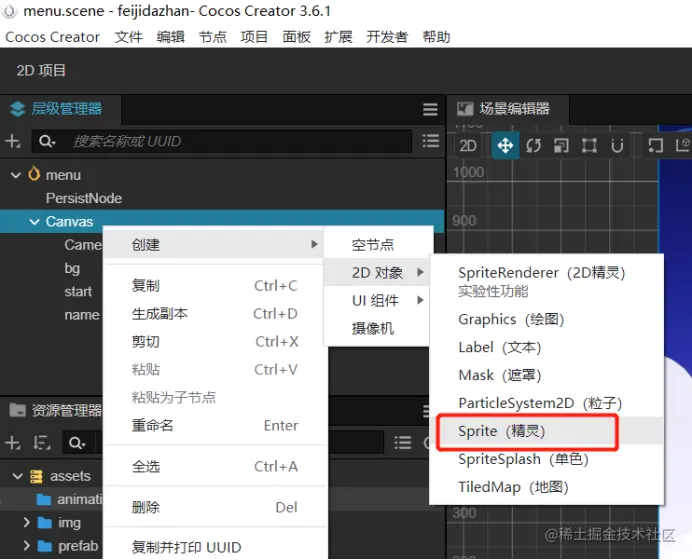692x560 pixels.
Task: Toggle the snap magnet tool
Action: (617, 145)
